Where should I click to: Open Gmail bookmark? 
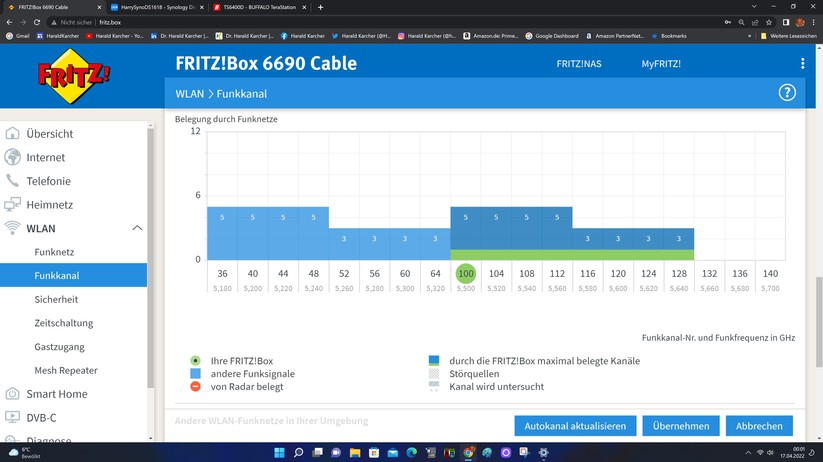click(18, 36)
